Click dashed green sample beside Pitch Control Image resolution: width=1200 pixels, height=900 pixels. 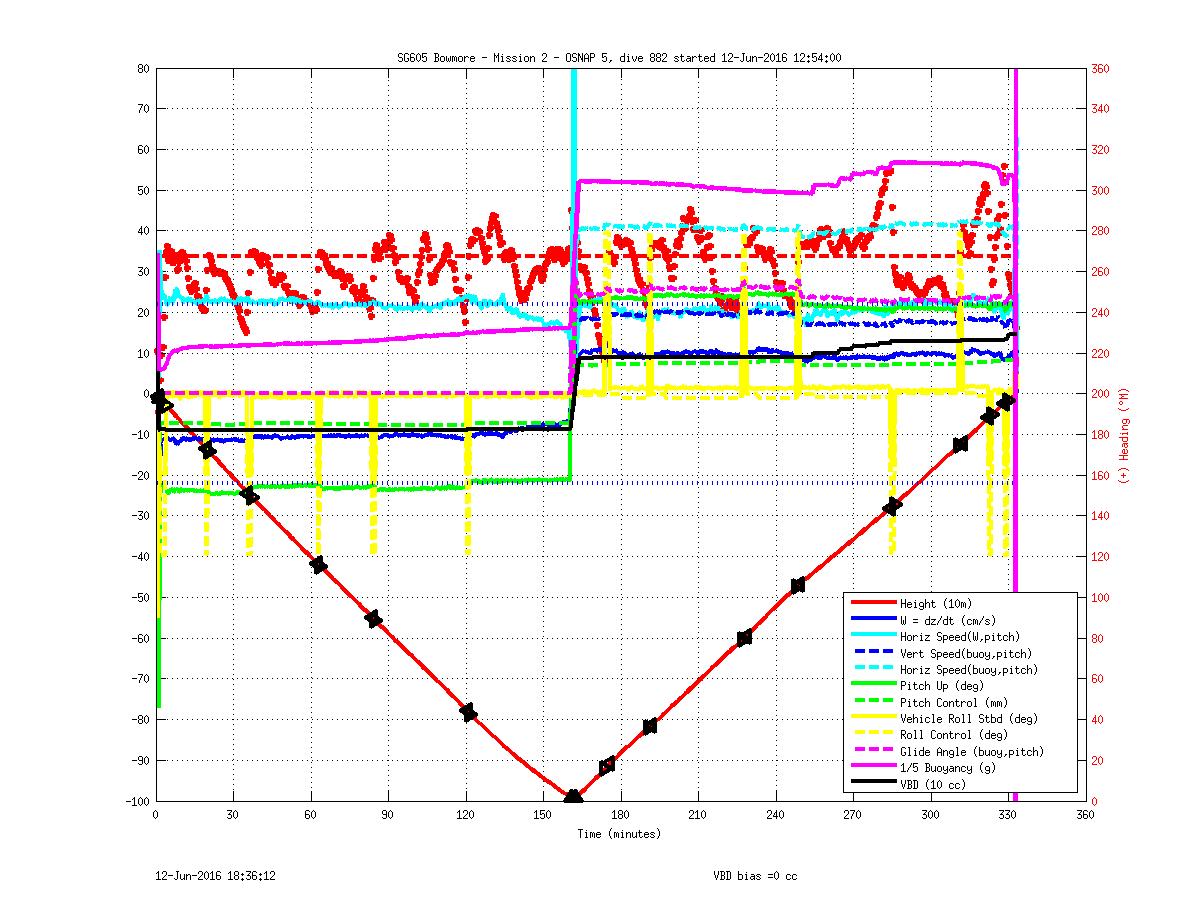click(x=872, y=702)
